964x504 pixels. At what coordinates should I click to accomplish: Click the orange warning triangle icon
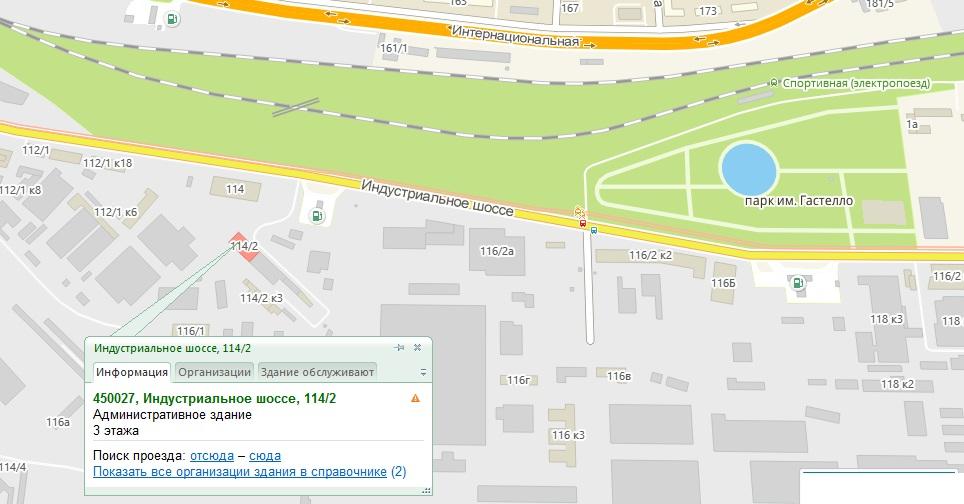pos(415,398)
